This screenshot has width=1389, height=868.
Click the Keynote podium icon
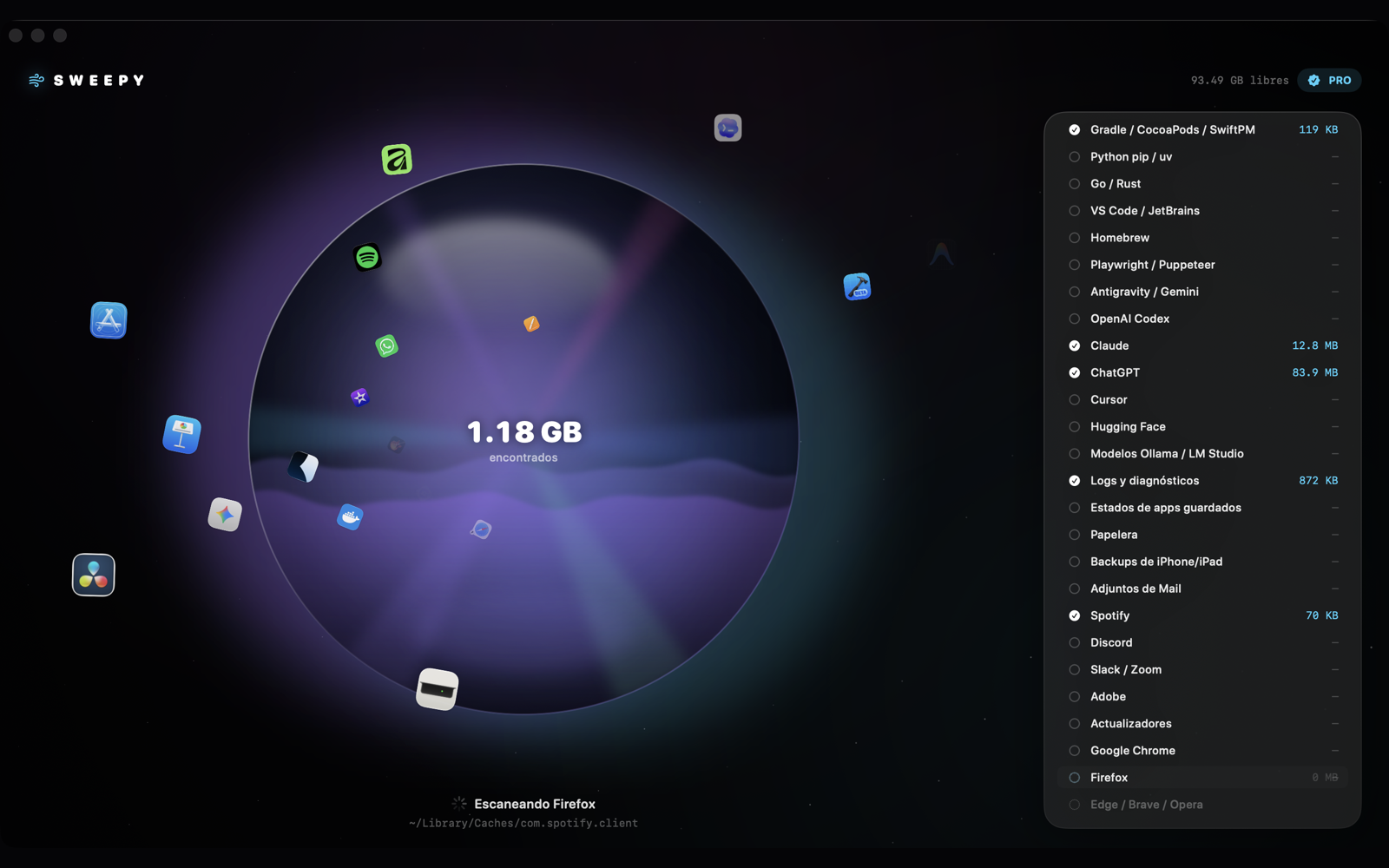click(181, 434)
